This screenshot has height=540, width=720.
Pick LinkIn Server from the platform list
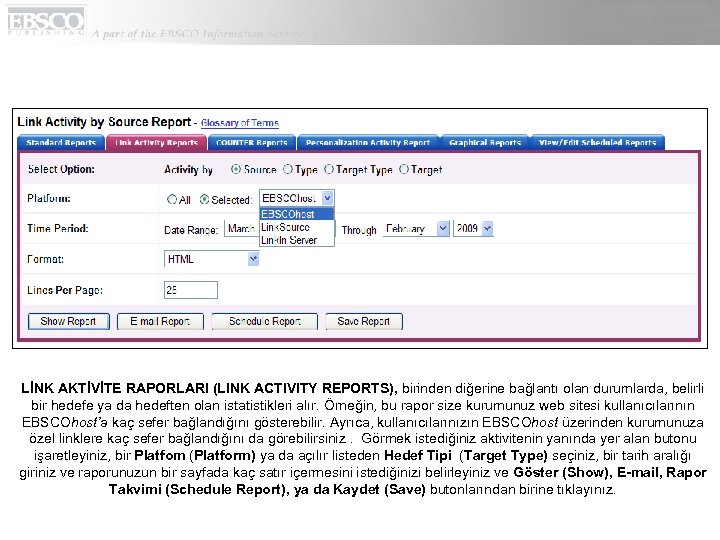(297, 240)
